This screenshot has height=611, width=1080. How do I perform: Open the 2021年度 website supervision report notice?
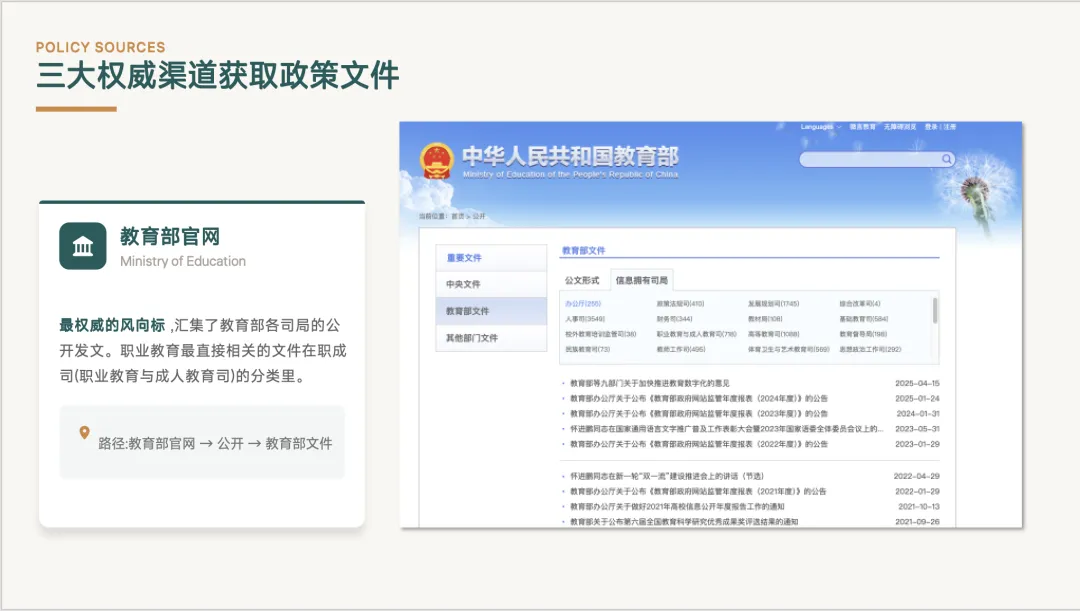pos(698,491)
